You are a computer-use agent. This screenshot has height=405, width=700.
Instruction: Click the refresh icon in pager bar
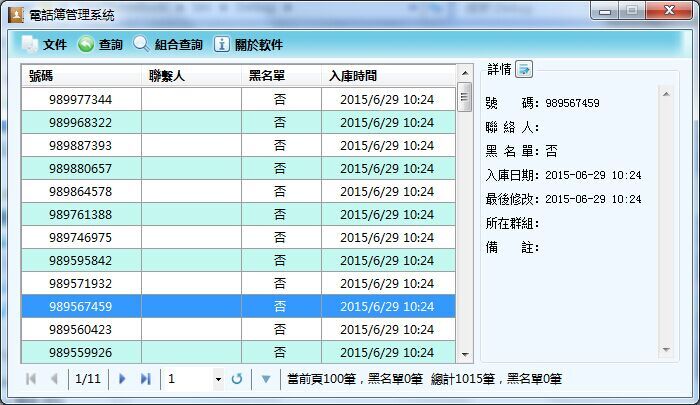237,379
